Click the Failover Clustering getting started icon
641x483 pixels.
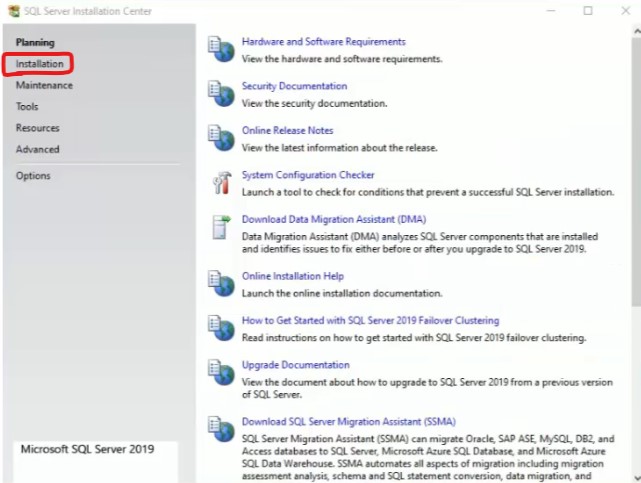pos(221,328)
